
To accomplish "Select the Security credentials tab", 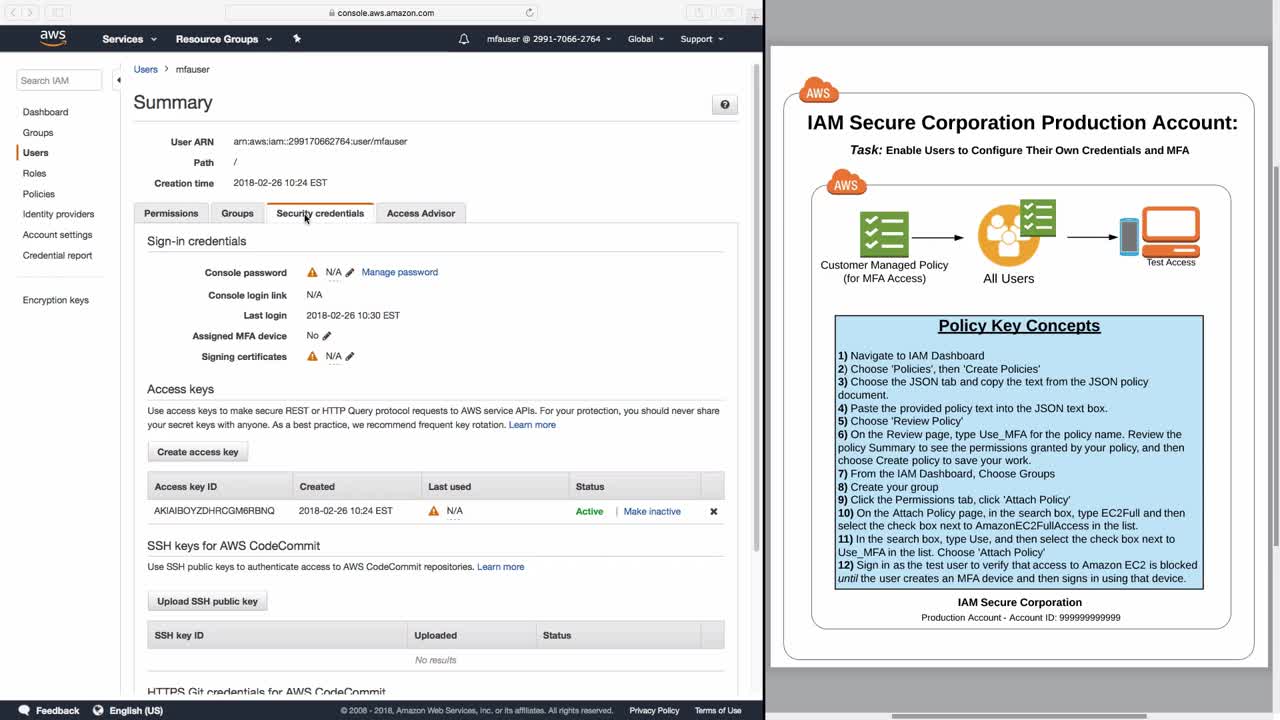I will tap(320, 213).
